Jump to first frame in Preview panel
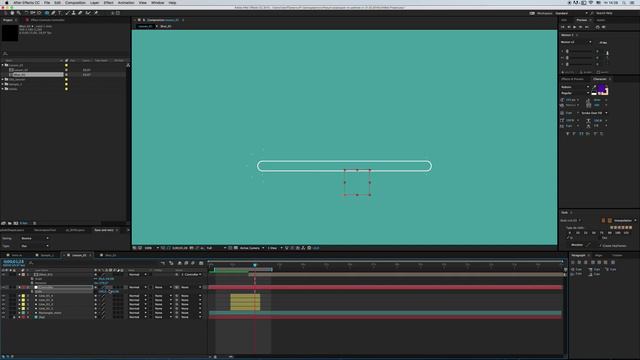 pos(563,27)
